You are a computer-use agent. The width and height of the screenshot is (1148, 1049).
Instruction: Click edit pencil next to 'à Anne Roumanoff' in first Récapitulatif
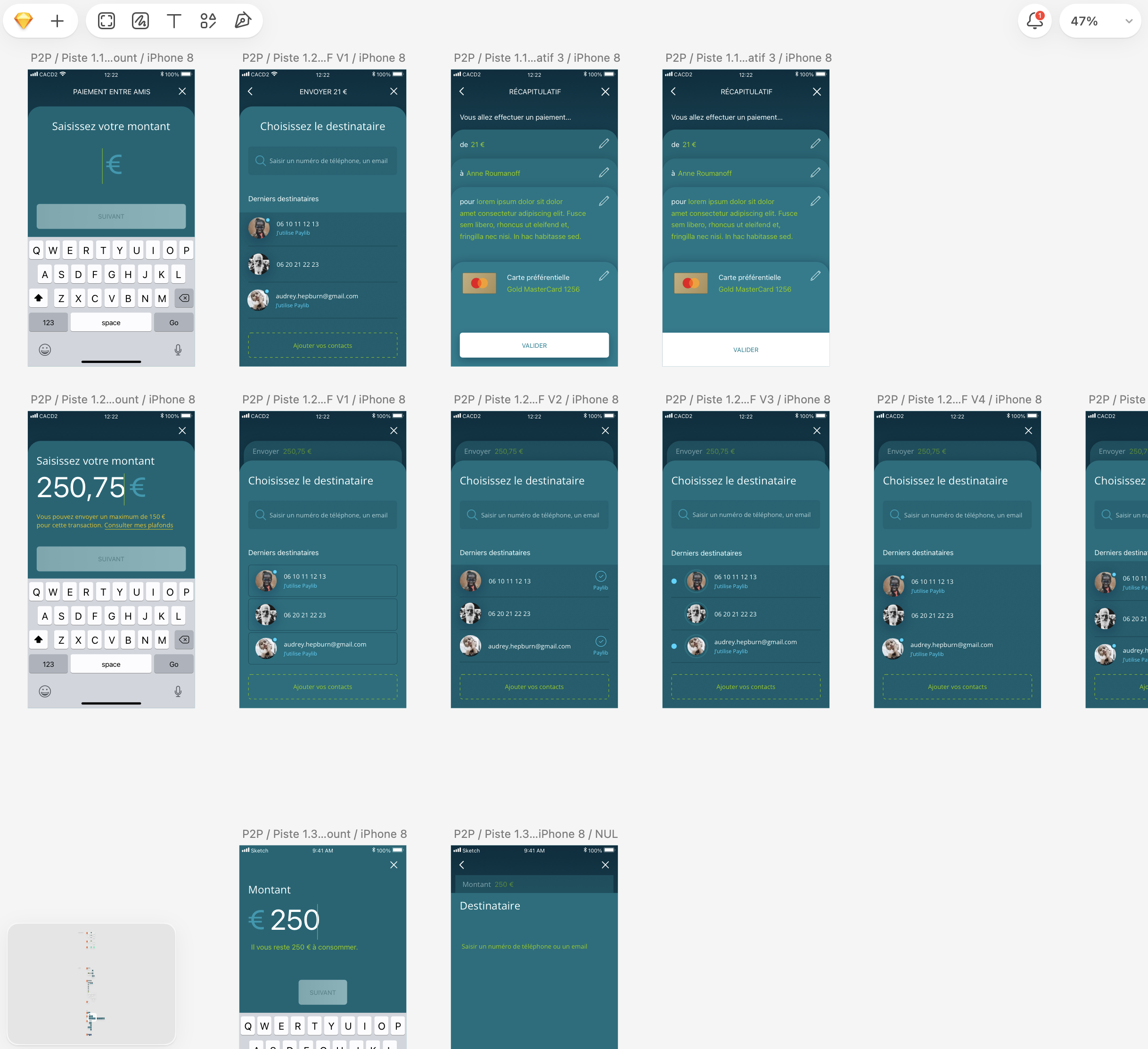pyautogui.click(x=604, y=172)
